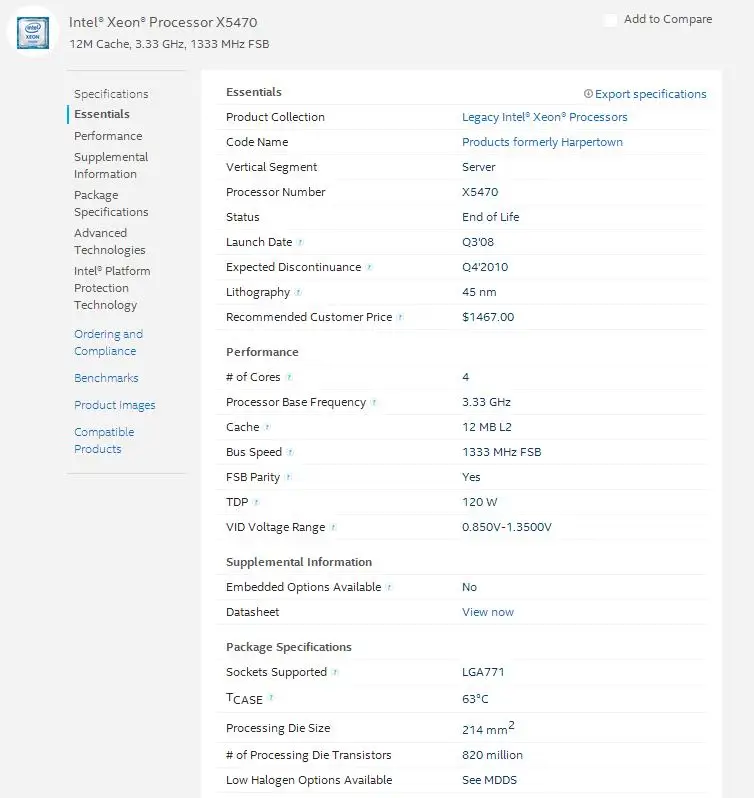Click the Vertical Segment row label

click(x=271, y=167)
